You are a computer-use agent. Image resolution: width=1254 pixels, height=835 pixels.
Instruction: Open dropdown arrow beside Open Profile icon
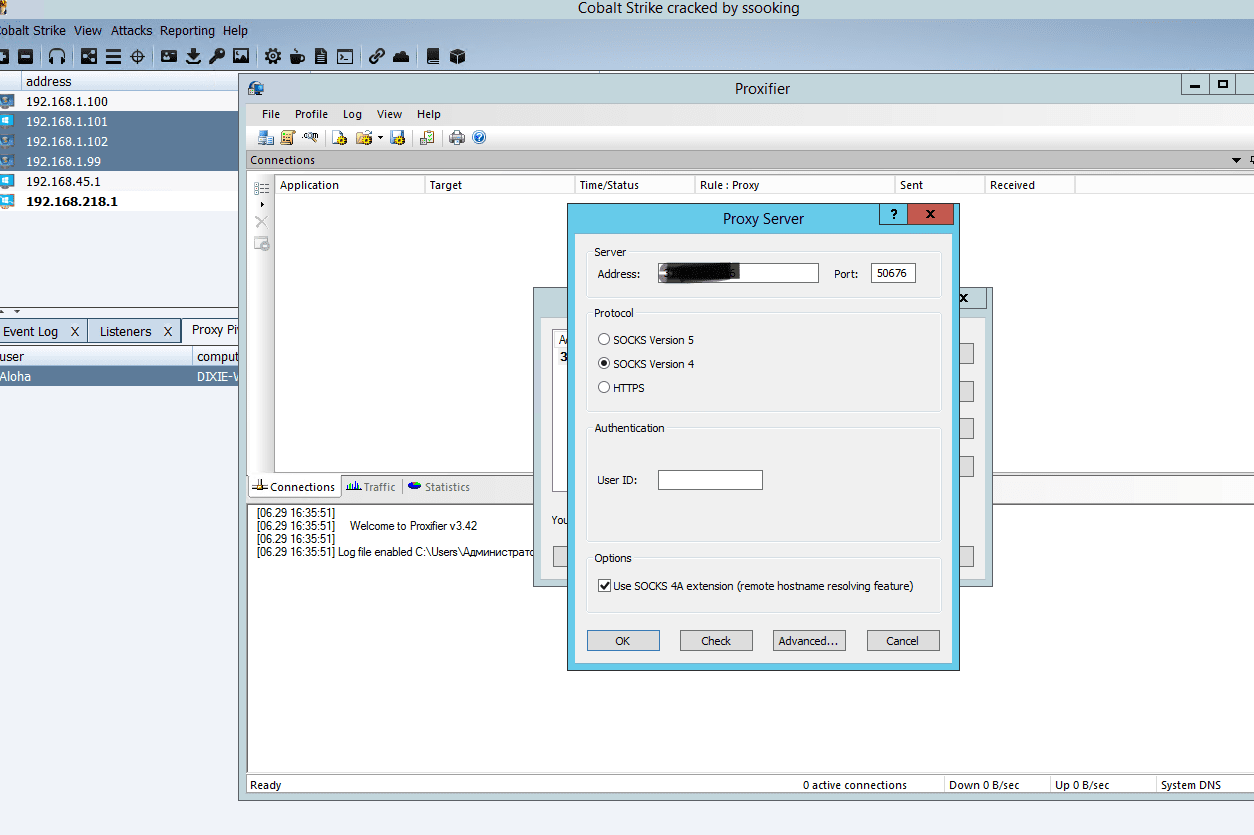pos(380,138)
